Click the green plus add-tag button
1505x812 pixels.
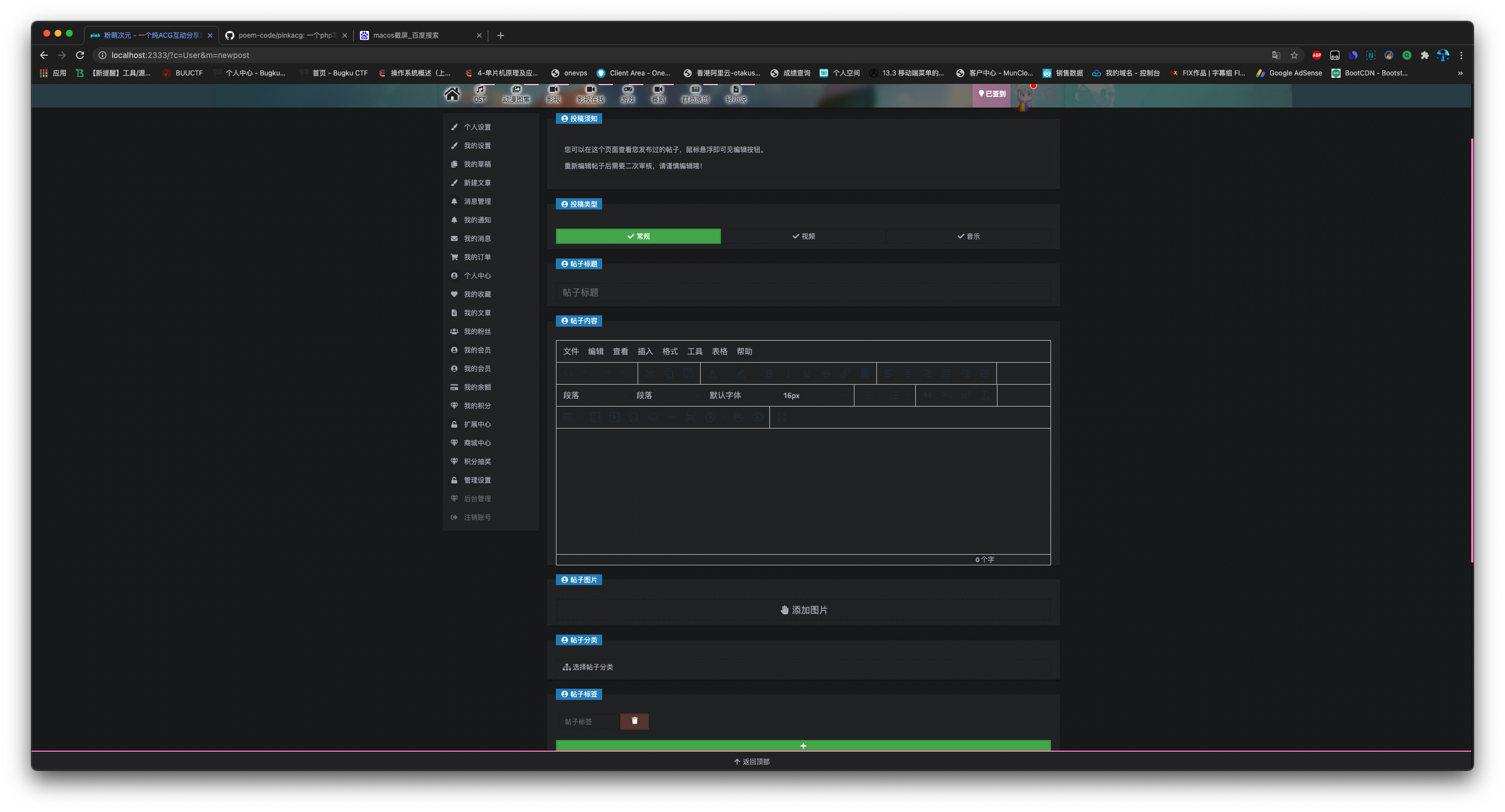click(x=803, y=746)
